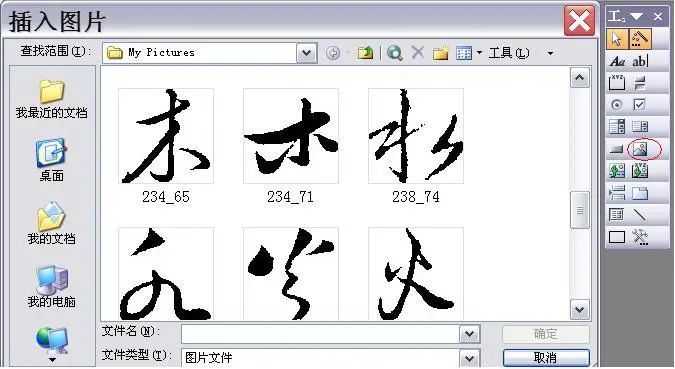Select thumbnail 234_71

[291, 136]
